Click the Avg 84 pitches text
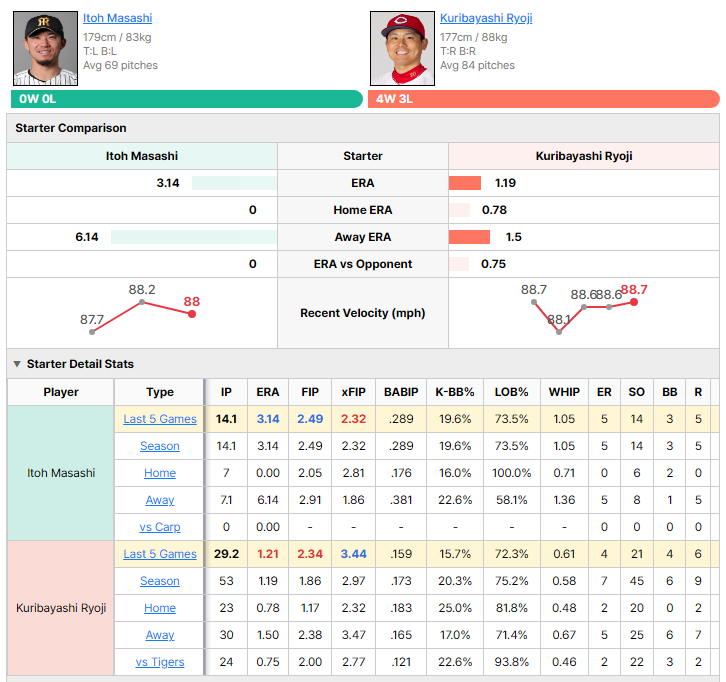 477,65
